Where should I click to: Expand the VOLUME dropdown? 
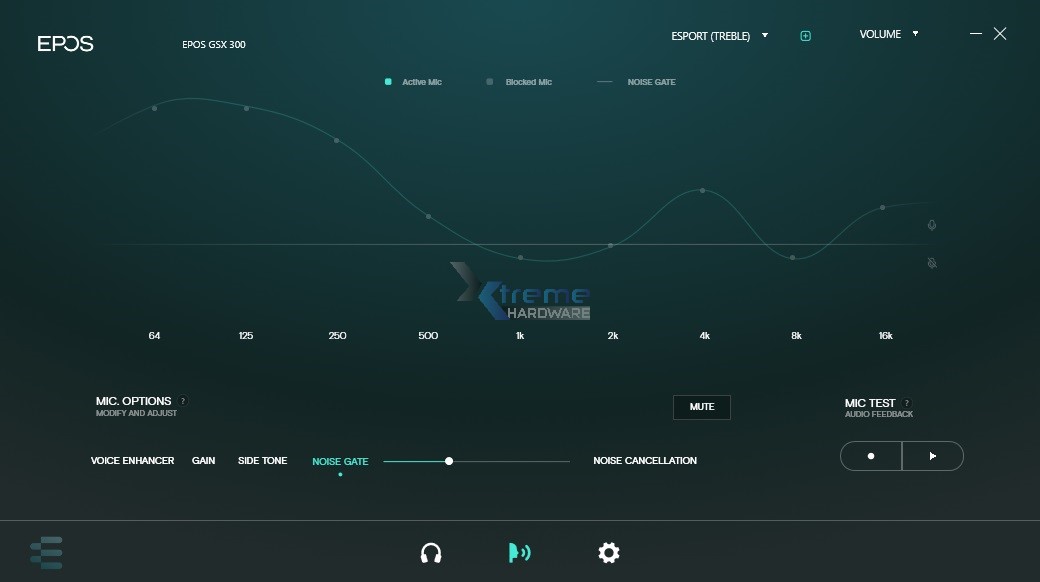pyautogui.click(x=888, y=34)
